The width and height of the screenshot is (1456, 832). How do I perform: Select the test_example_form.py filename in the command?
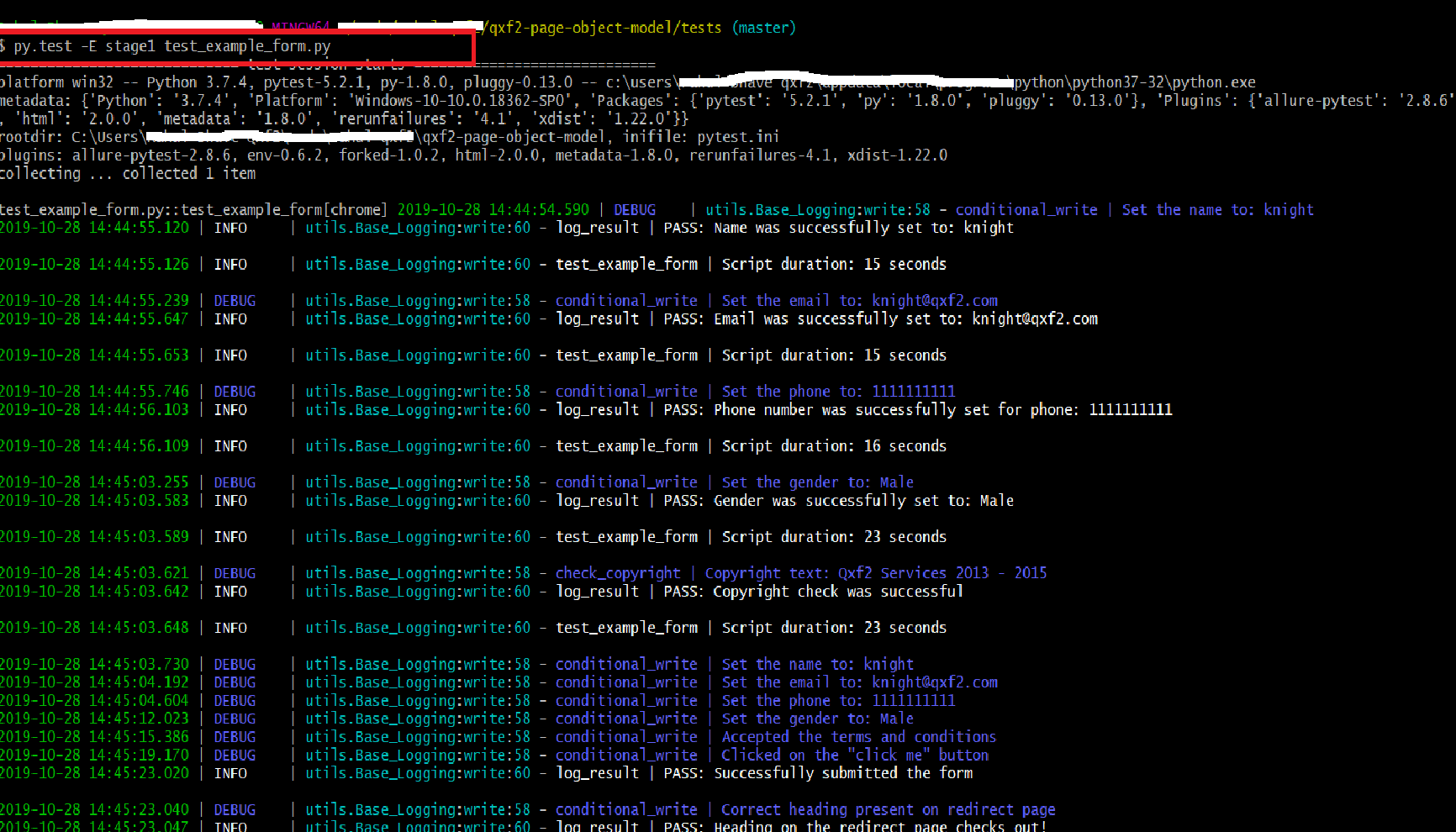(x=247, y=46)
